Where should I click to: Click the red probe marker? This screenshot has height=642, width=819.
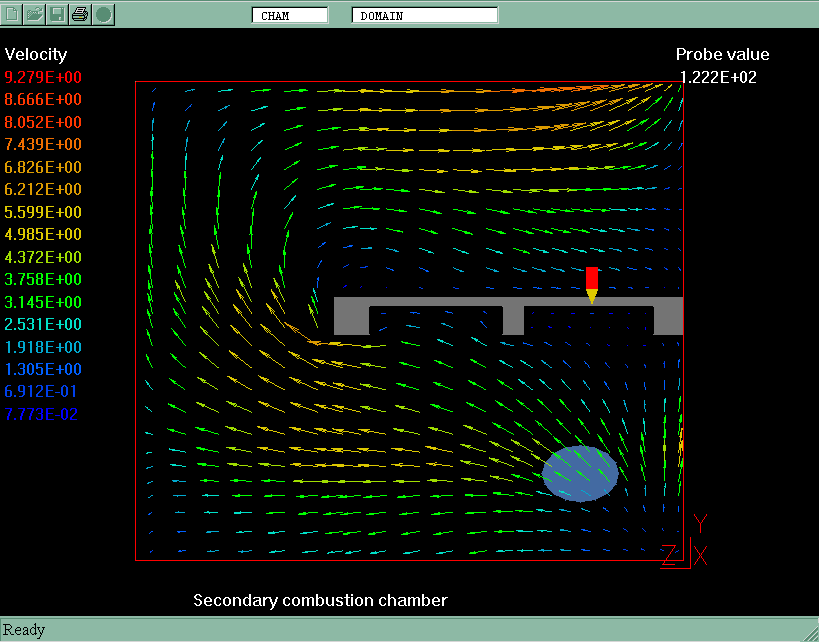pyautogui.click(x=591, y=283)
